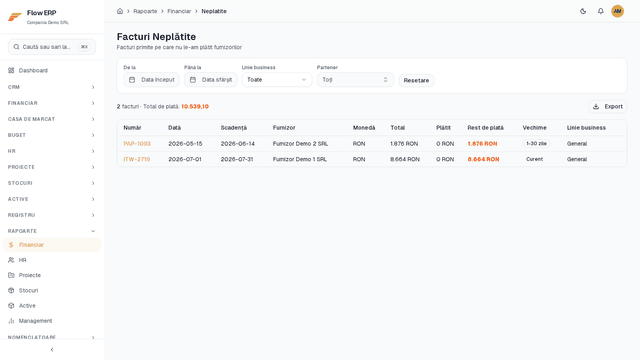Image resolution: width=640 pixels, height=360 pixels.
Task: Expand the CRM sidebar section
Action: pos(52,87)
